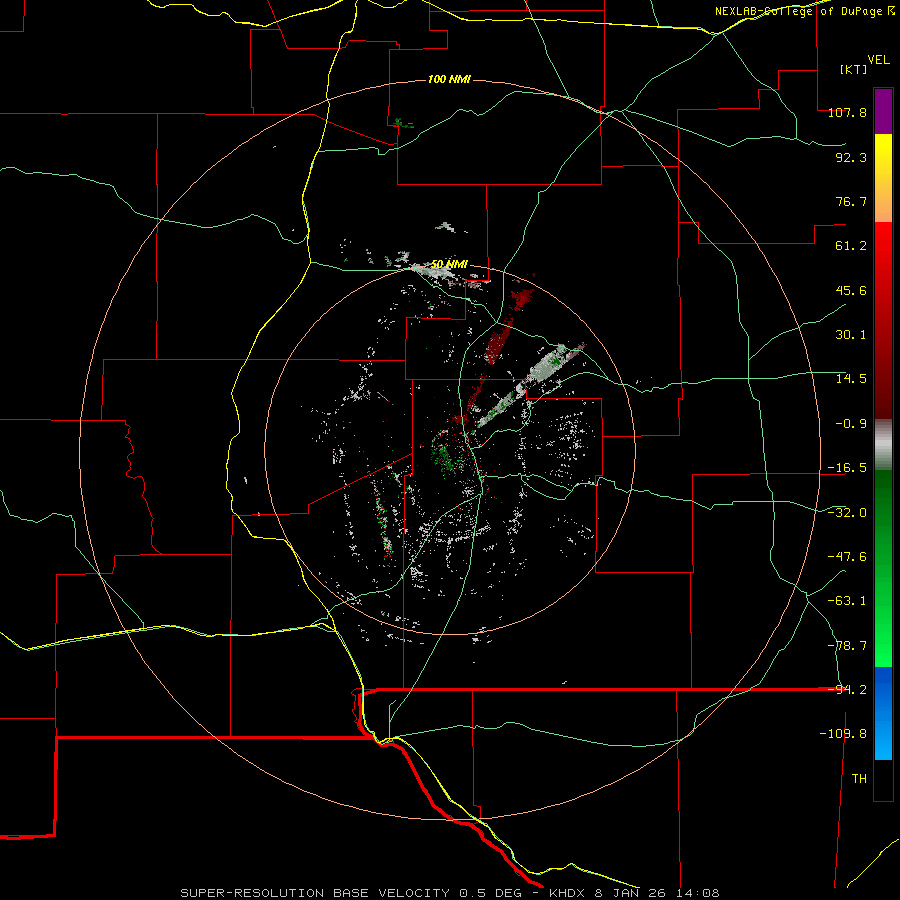Click the "-63.1" scale value
This screenshot has width=900, height=900.
click(x=847, y=601)
